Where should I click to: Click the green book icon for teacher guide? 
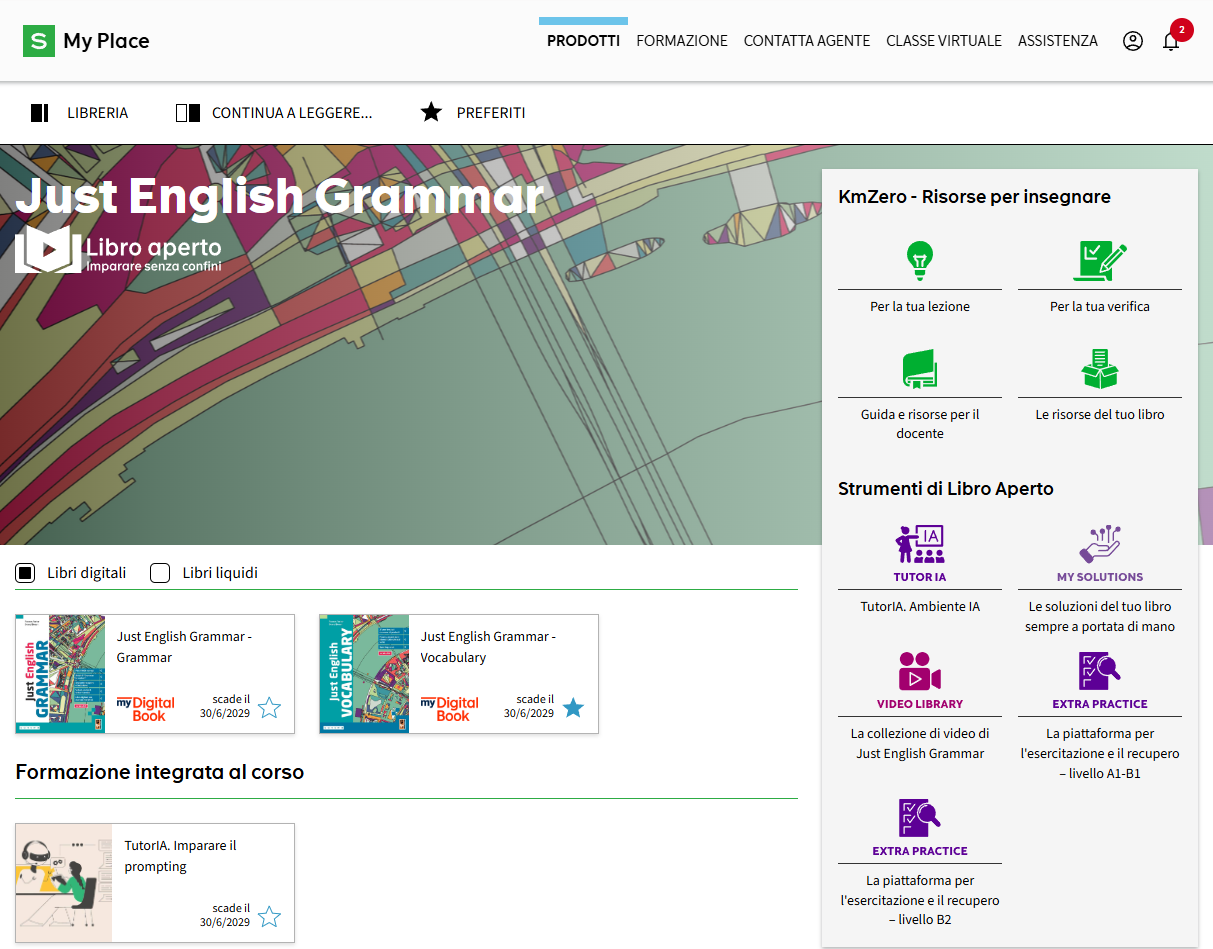pos(919,369)
